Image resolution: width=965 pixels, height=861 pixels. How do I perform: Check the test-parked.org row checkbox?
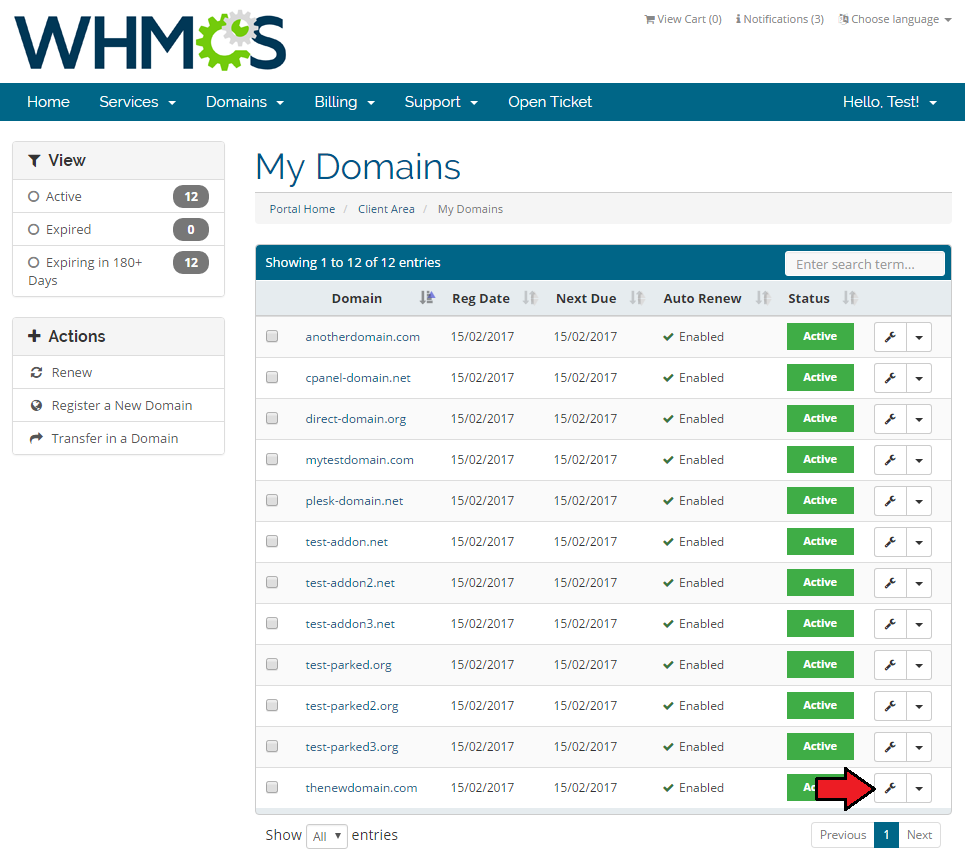272,664
